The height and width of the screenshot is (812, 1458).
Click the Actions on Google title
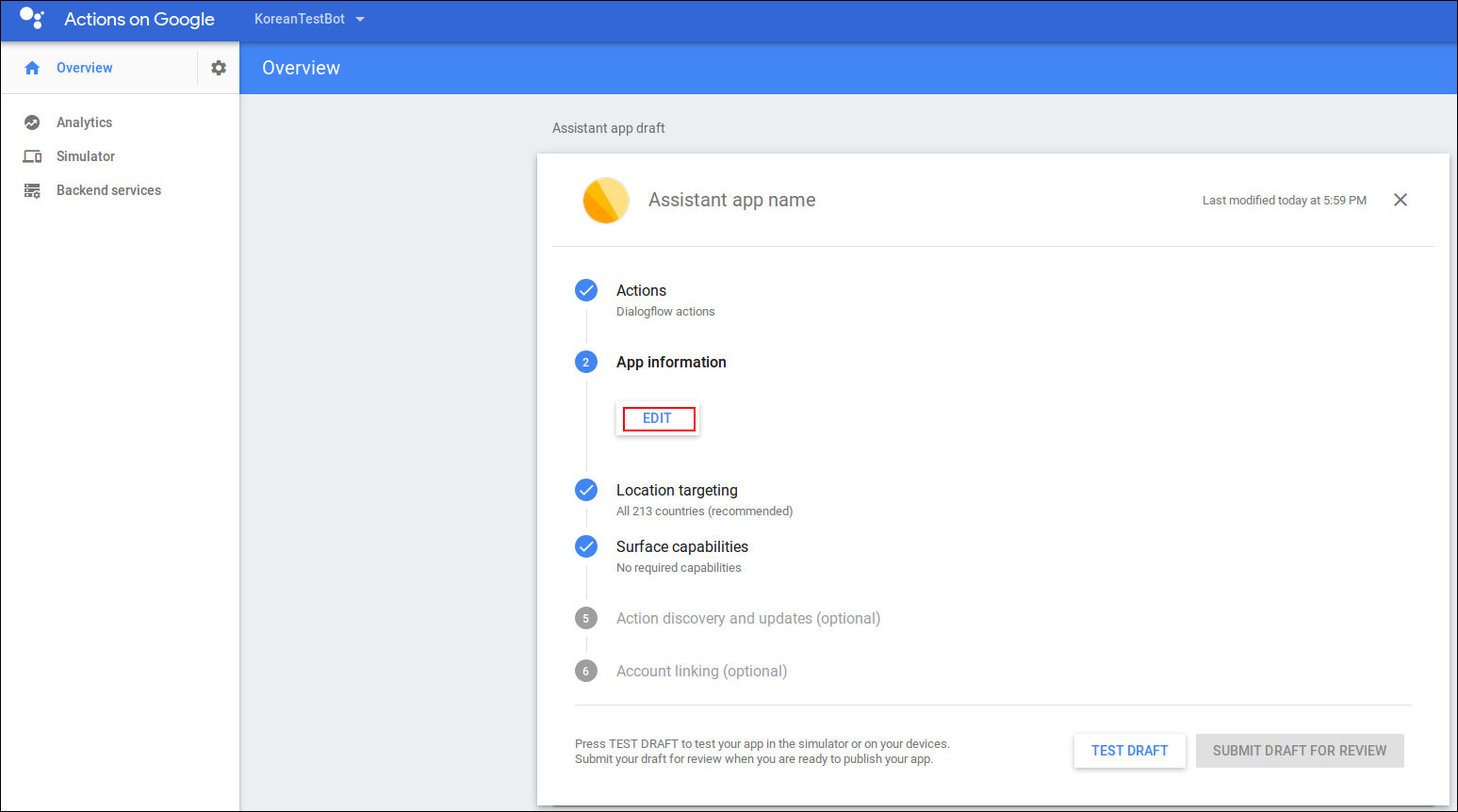[x=139, y=19]
